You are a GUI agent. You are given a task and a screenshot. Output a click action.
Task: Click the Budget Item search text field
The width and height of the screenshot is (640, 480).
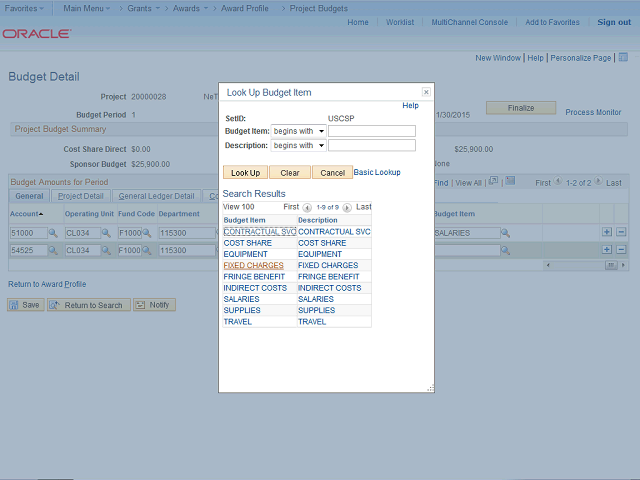(371, 131)
